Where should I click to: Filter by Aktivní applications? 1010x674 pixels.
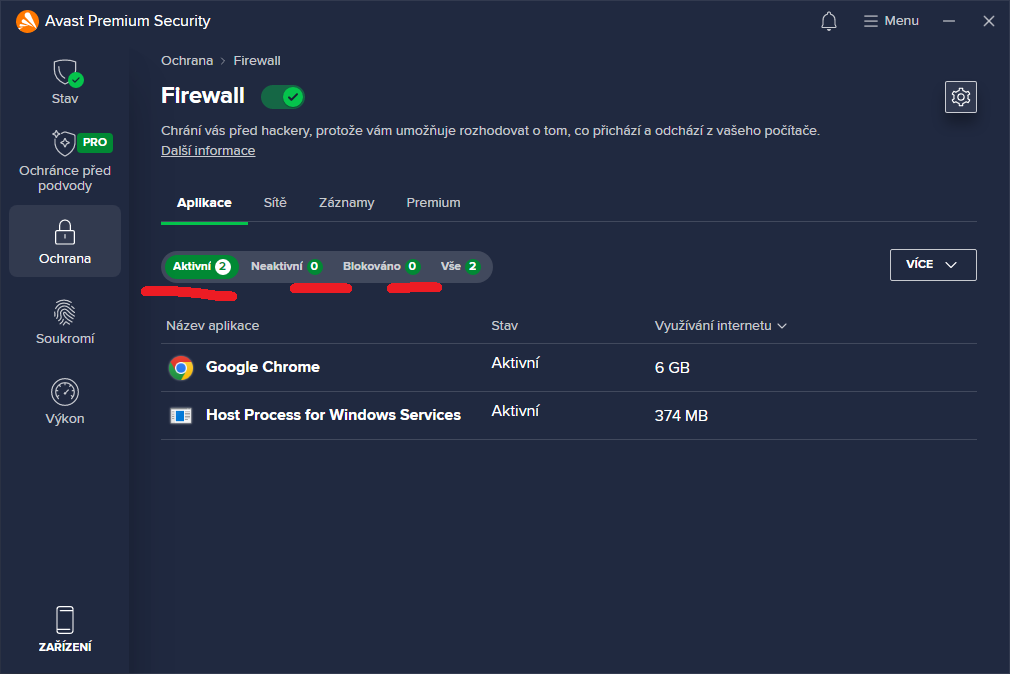(x=201, y=266)
